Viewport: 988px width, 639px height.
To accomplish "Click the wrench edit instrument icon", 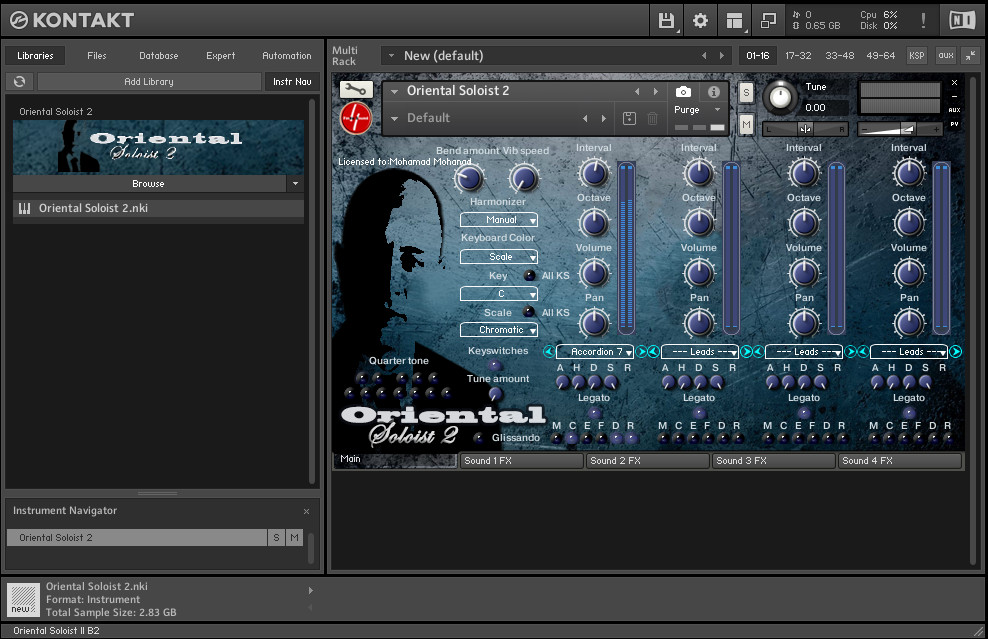I will coord(356,89).
